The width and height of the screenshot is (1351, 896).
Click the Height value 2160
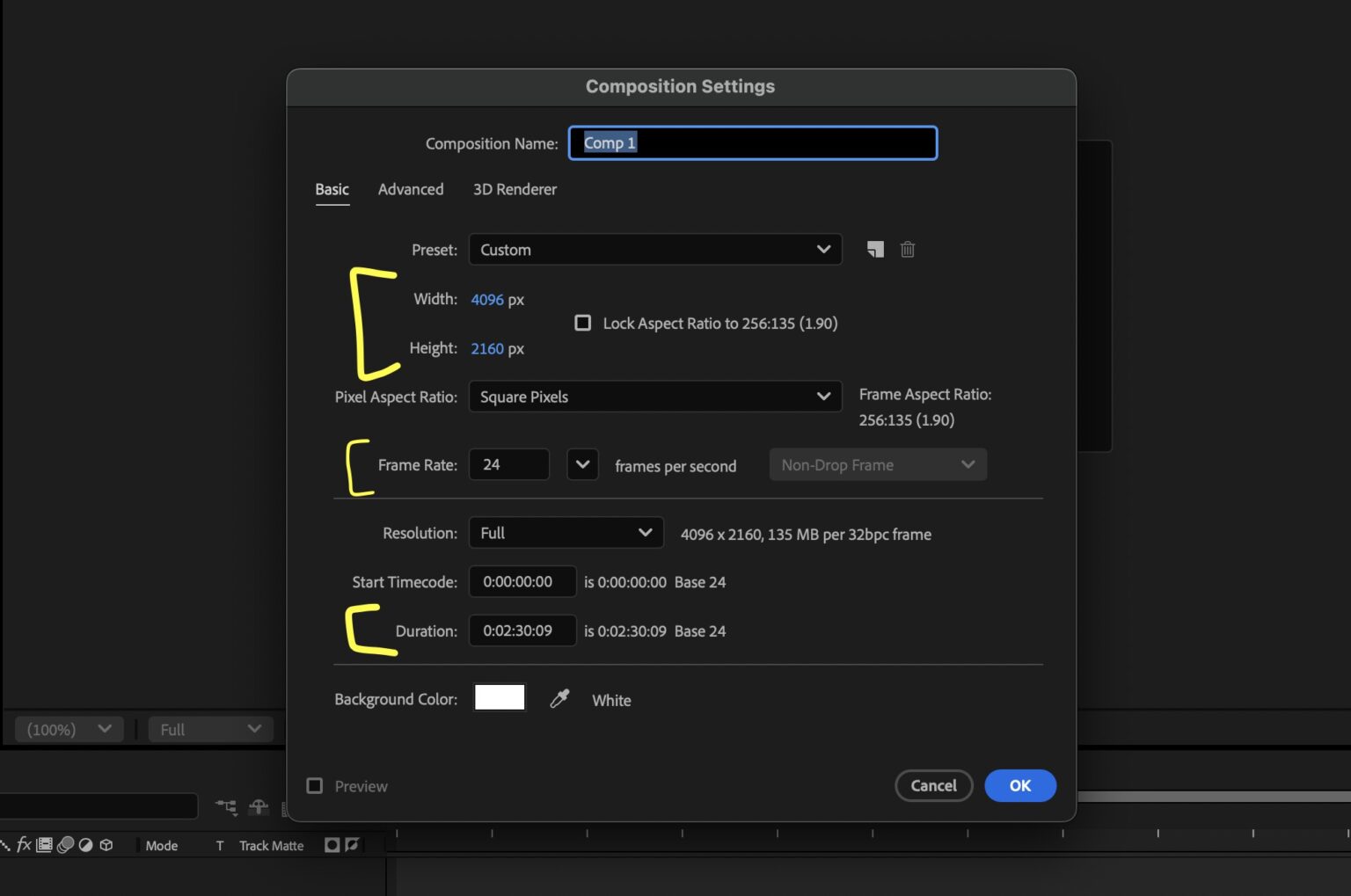tap(487, 348)
